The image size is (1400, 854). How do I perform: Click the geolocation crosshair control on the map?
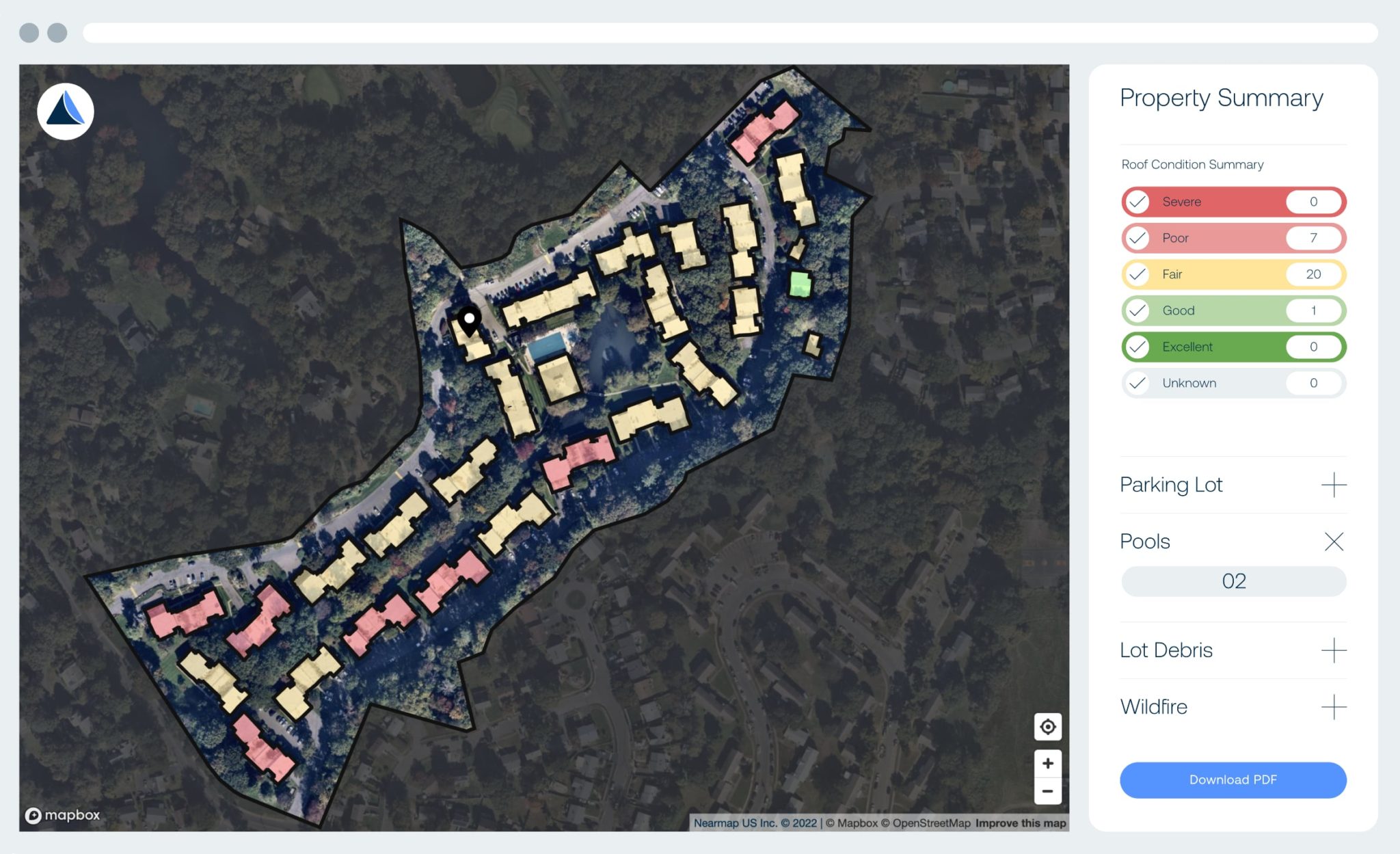pyautogui.click(x=1047, y=727)
